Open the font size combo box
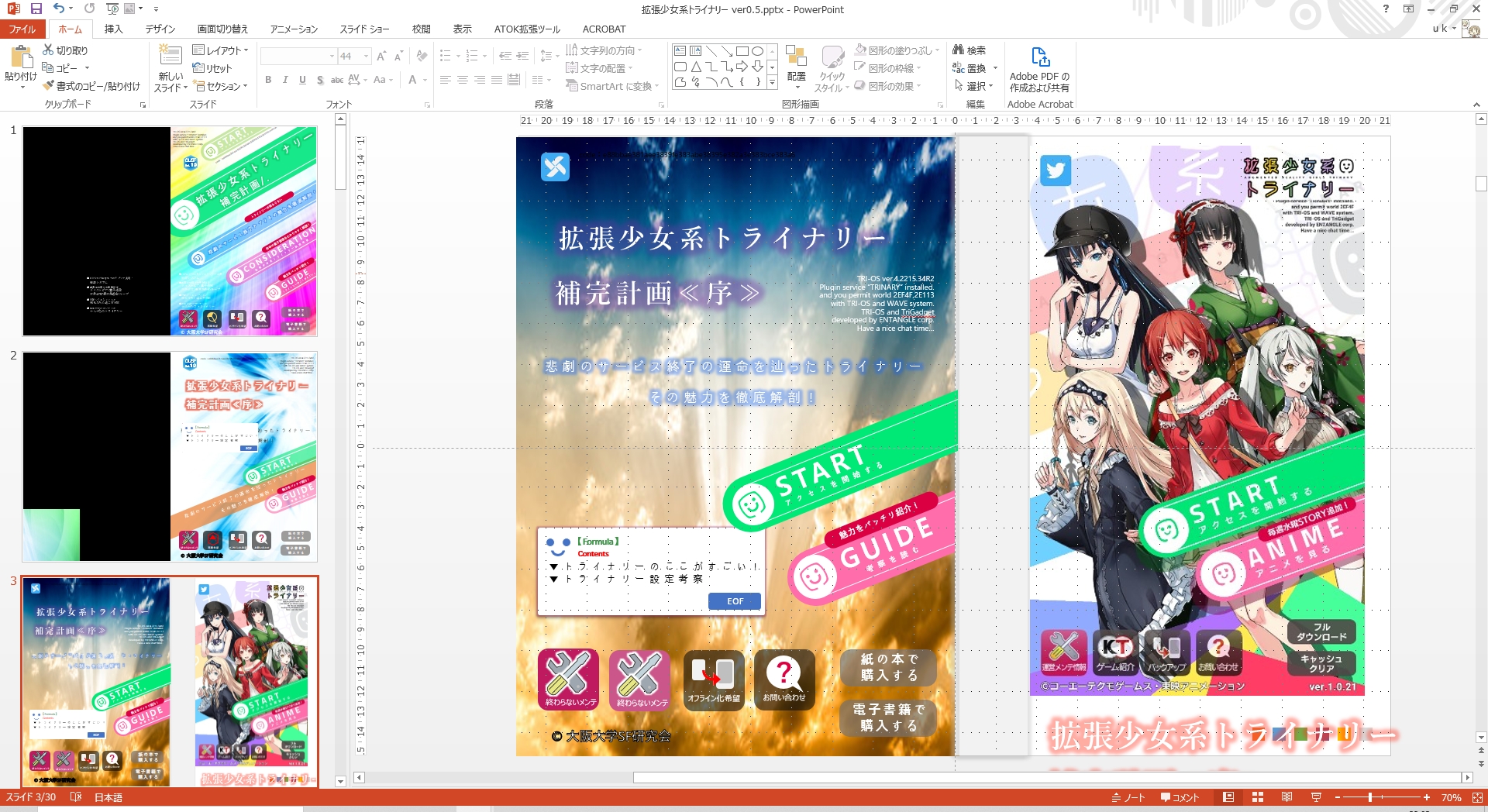The image size is (1488, 812). point(355,56)
